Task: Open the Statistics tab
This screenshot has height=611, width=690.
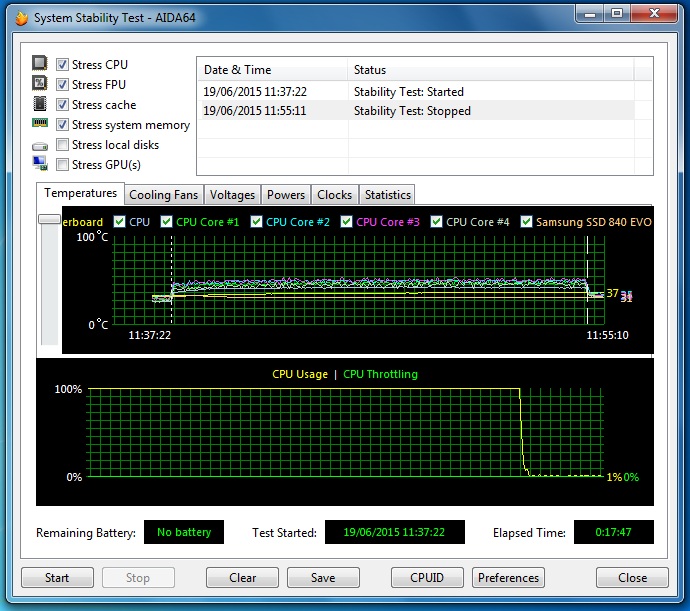Action: pyautogui.click(x=387, y=195)
